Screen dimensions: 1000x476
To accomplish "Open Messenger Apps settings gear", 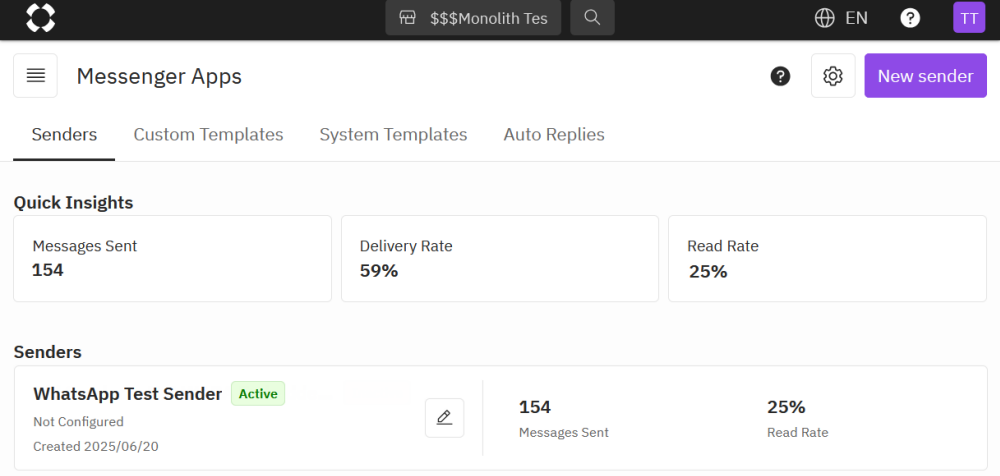I will point(833,76).
